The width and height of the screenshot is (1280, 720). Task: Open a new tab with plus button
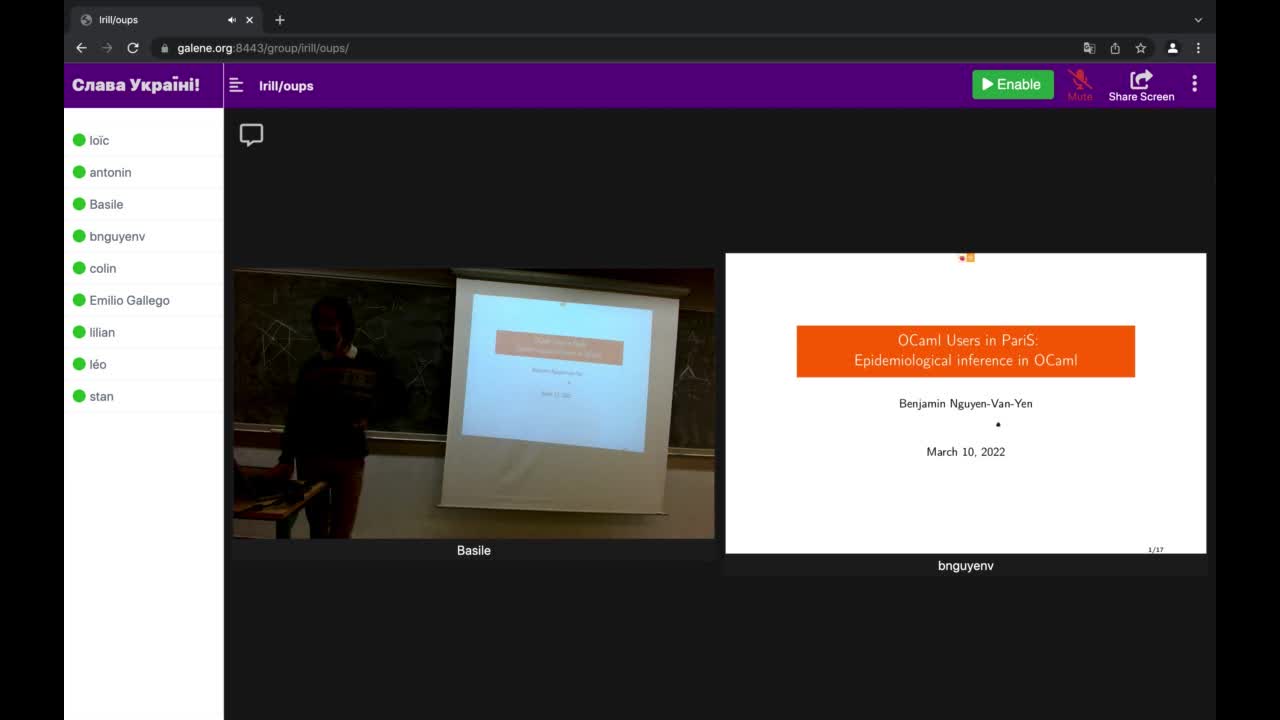click(x=280, y=20)
